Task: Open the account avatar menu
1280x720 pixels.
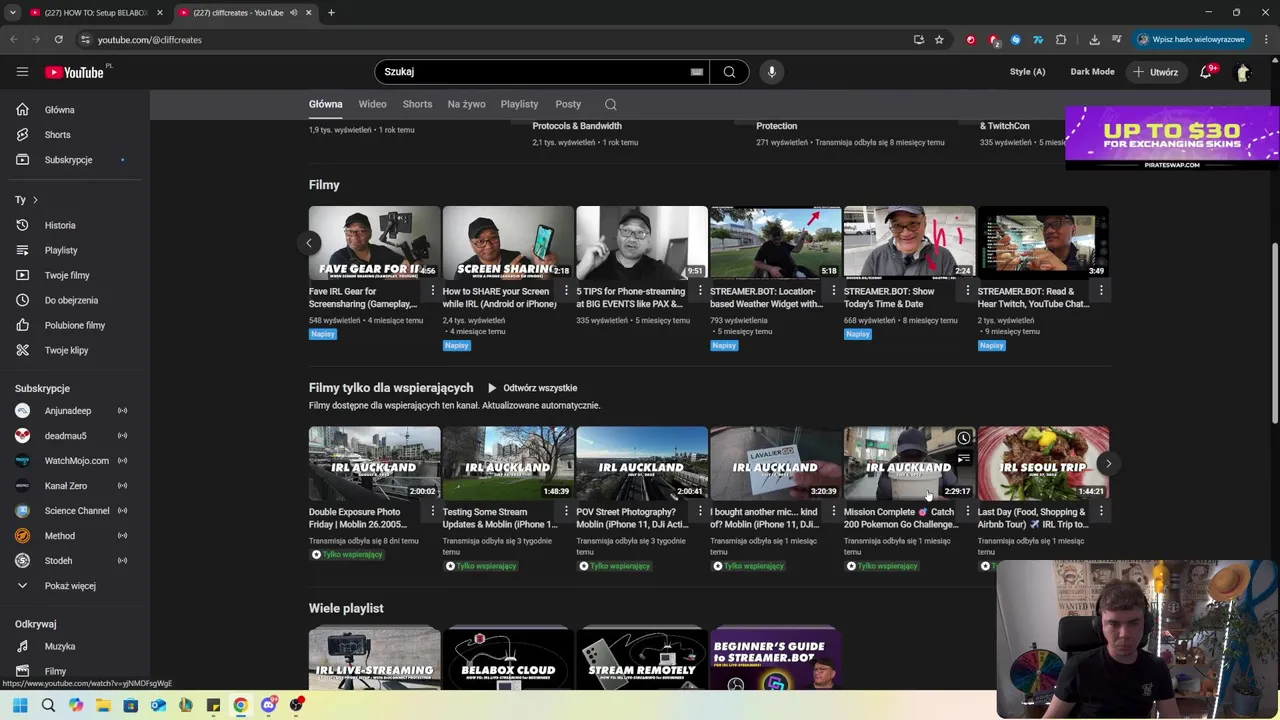Action: [x=1243, y=72]
